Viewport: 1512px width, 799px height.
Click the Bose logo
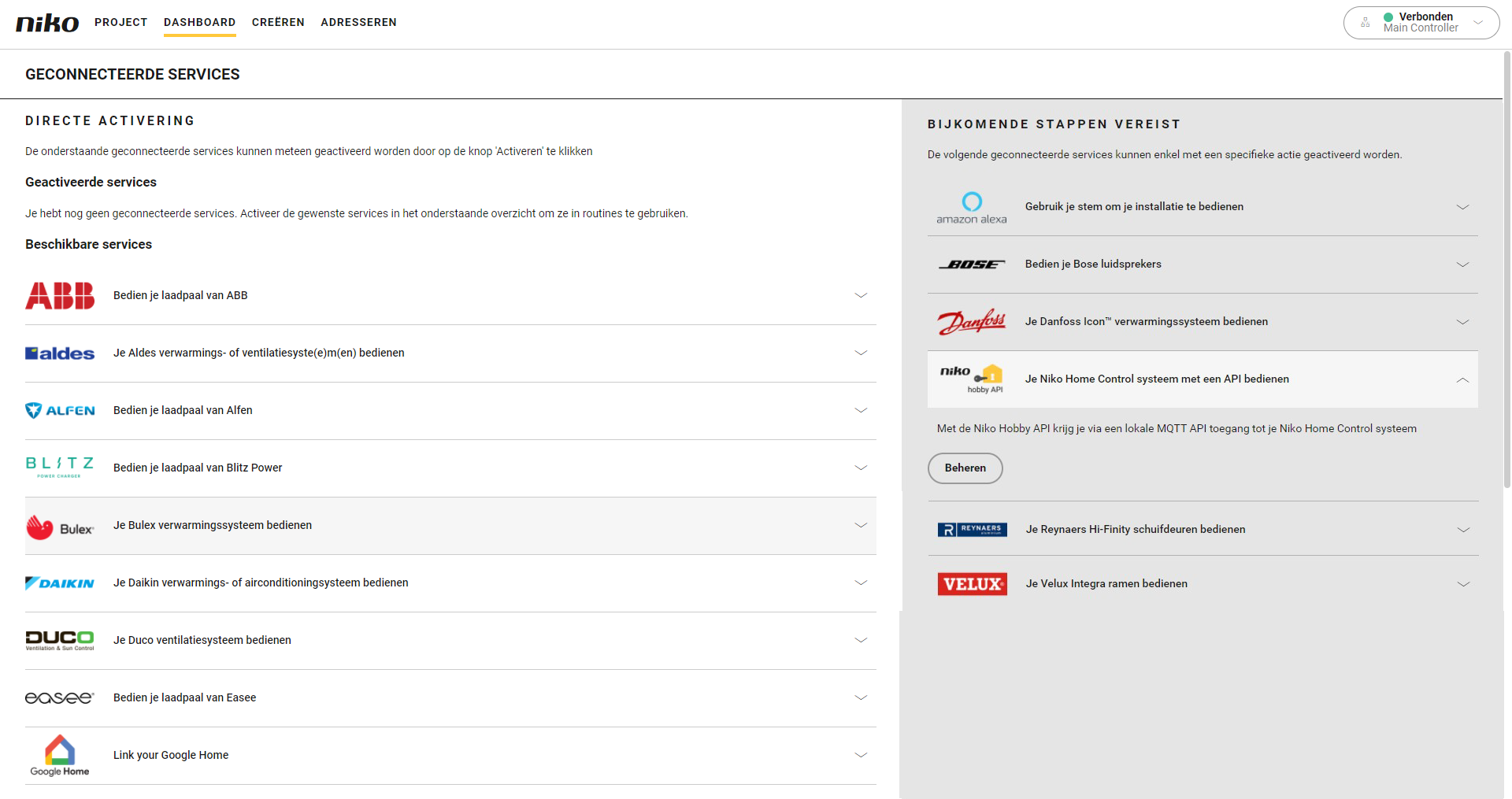tap(972, 264)
